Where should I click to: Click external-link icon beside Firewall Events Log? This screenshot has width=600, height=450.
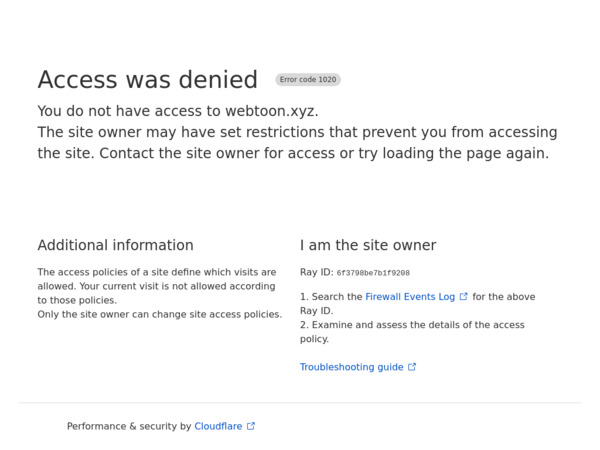pos(463,297)
